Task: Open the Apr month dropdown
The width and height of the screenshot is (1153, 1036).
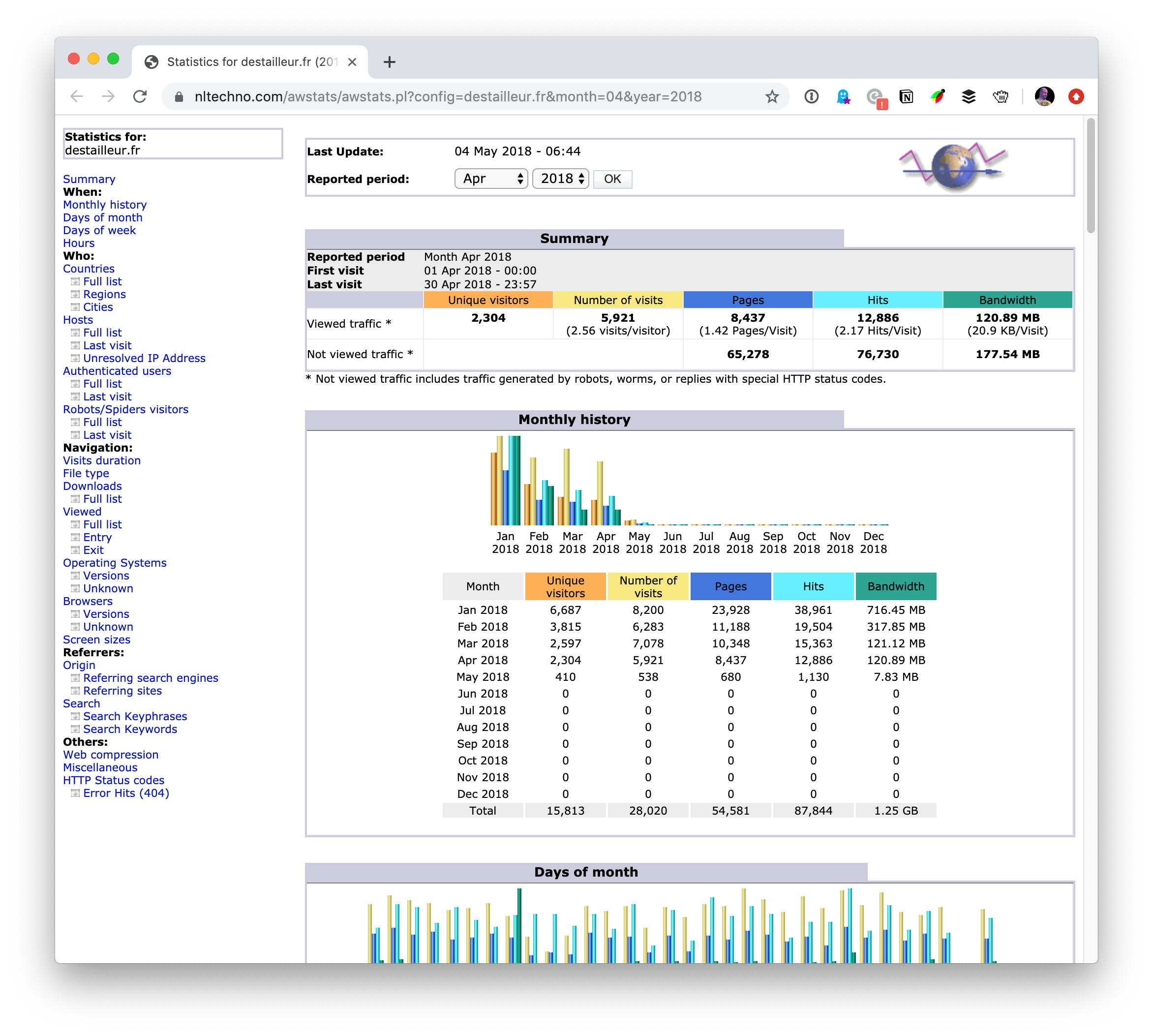Action: pos(491,179)
